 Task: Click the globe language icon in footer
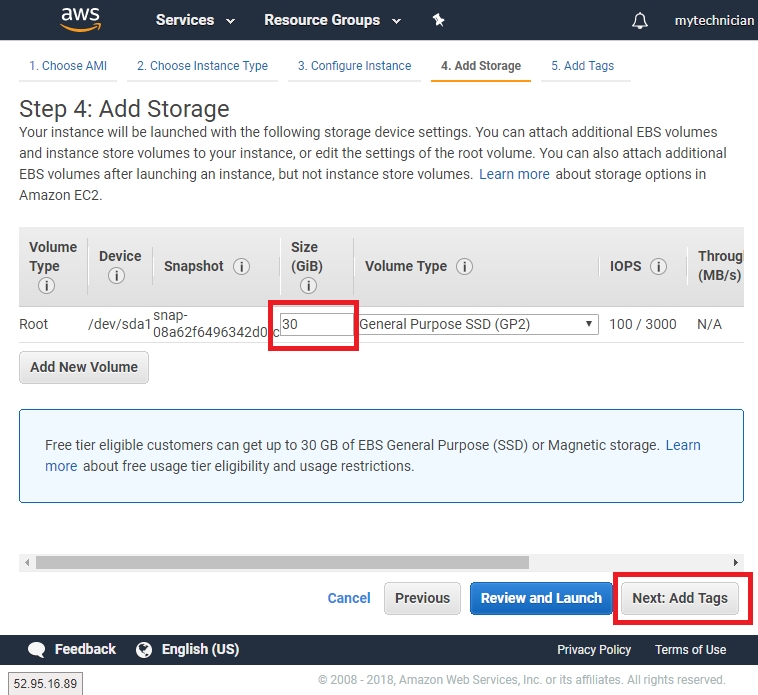[x=144, y=650]
